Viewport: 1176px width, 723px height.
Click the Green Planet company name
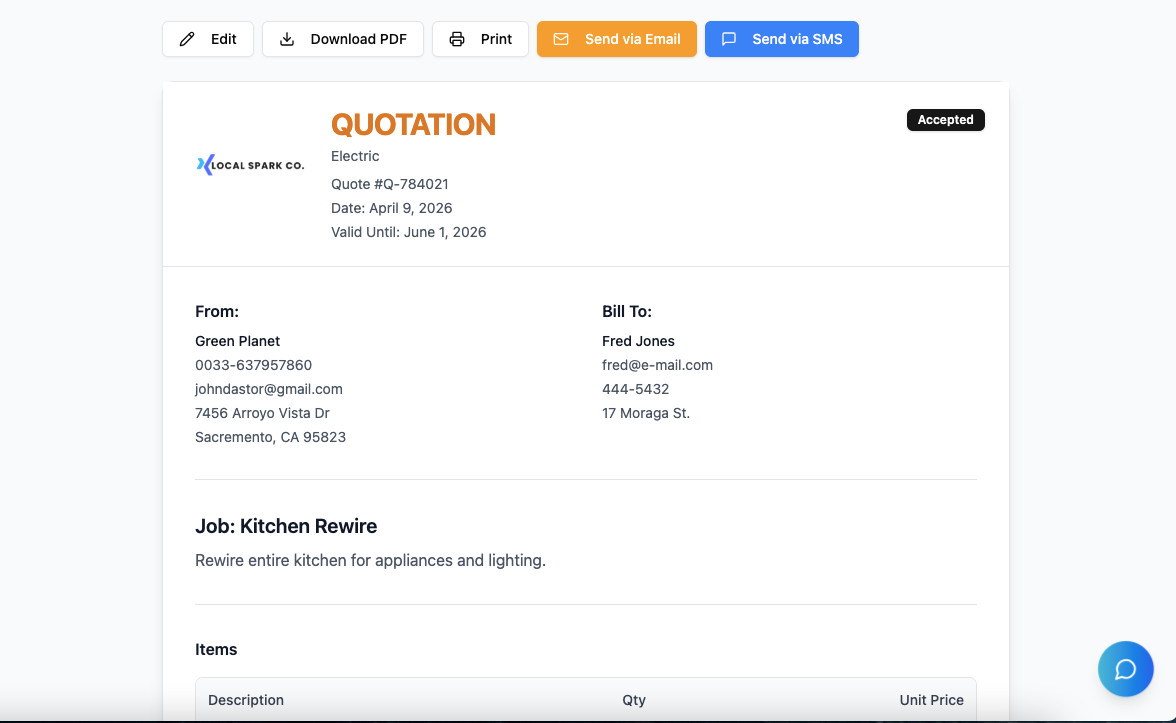point(237,341)
